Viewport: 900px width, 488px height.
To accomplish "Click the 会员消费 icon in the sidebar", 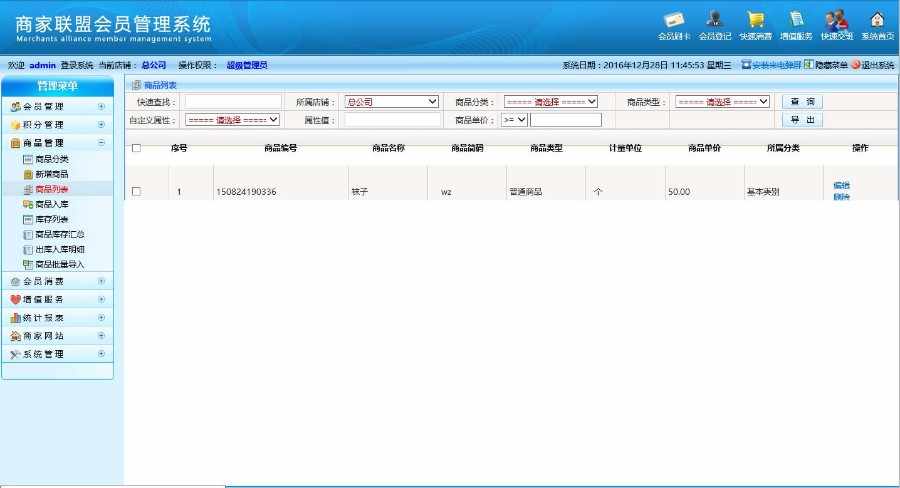I will (15, 281).
